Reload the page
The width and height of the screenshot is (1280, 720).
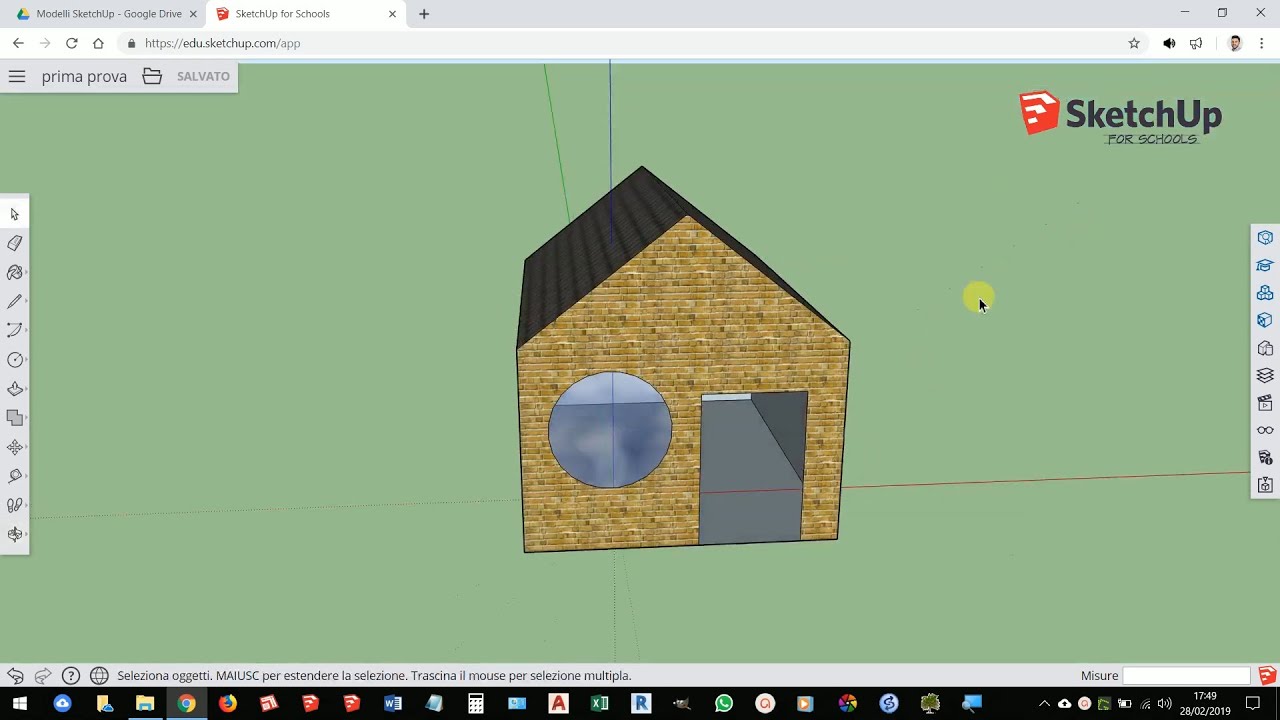pyautogui.click(x=71, y=43)
